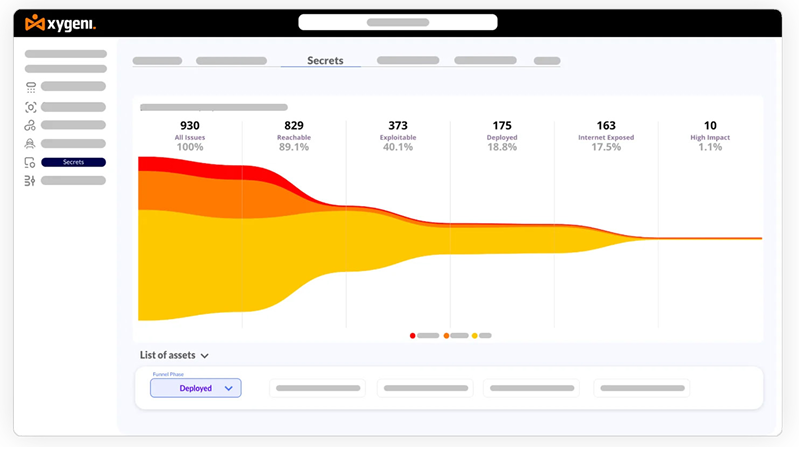The height and width of the screenshot is (456, 799).
Task: Open Secrets in the left sidebar
Action: (x=73, y=162)
